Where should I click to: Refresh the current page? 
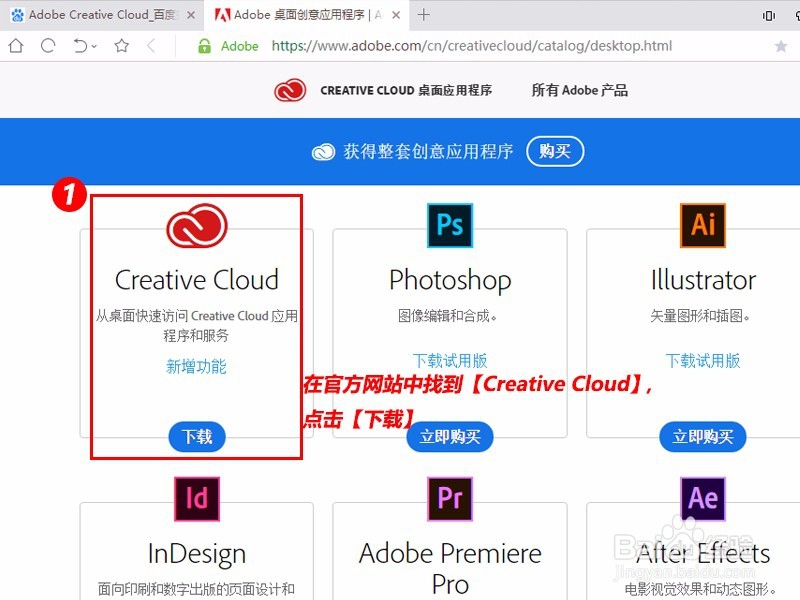[46, 45]
